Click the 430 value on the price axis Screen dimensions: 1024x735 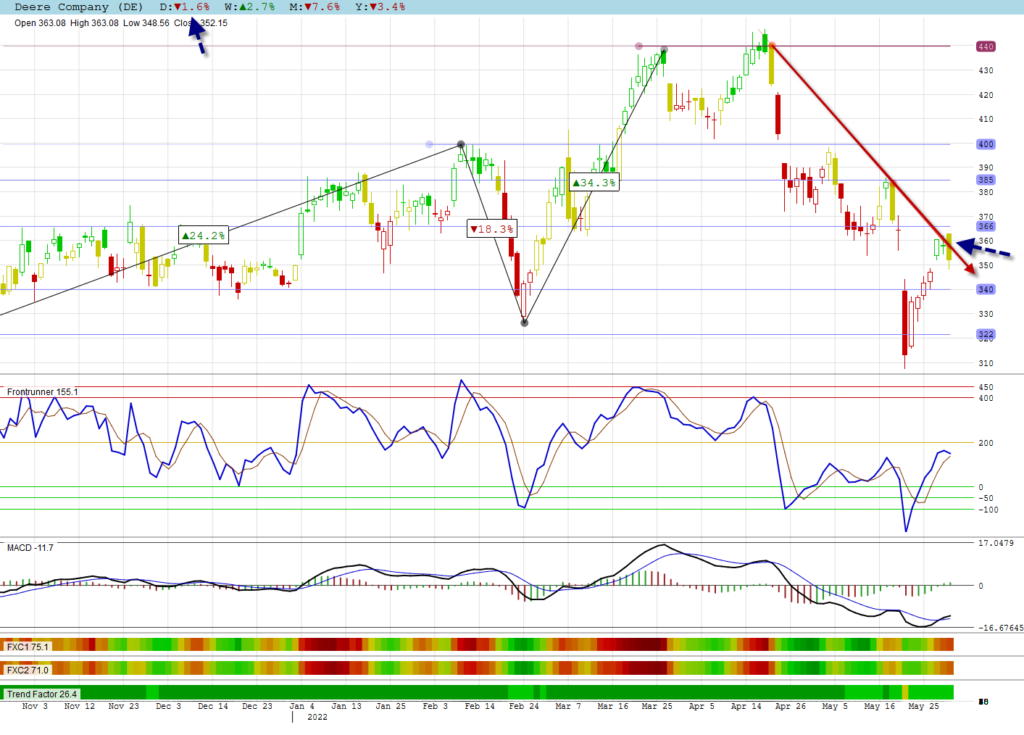point(985,71)
